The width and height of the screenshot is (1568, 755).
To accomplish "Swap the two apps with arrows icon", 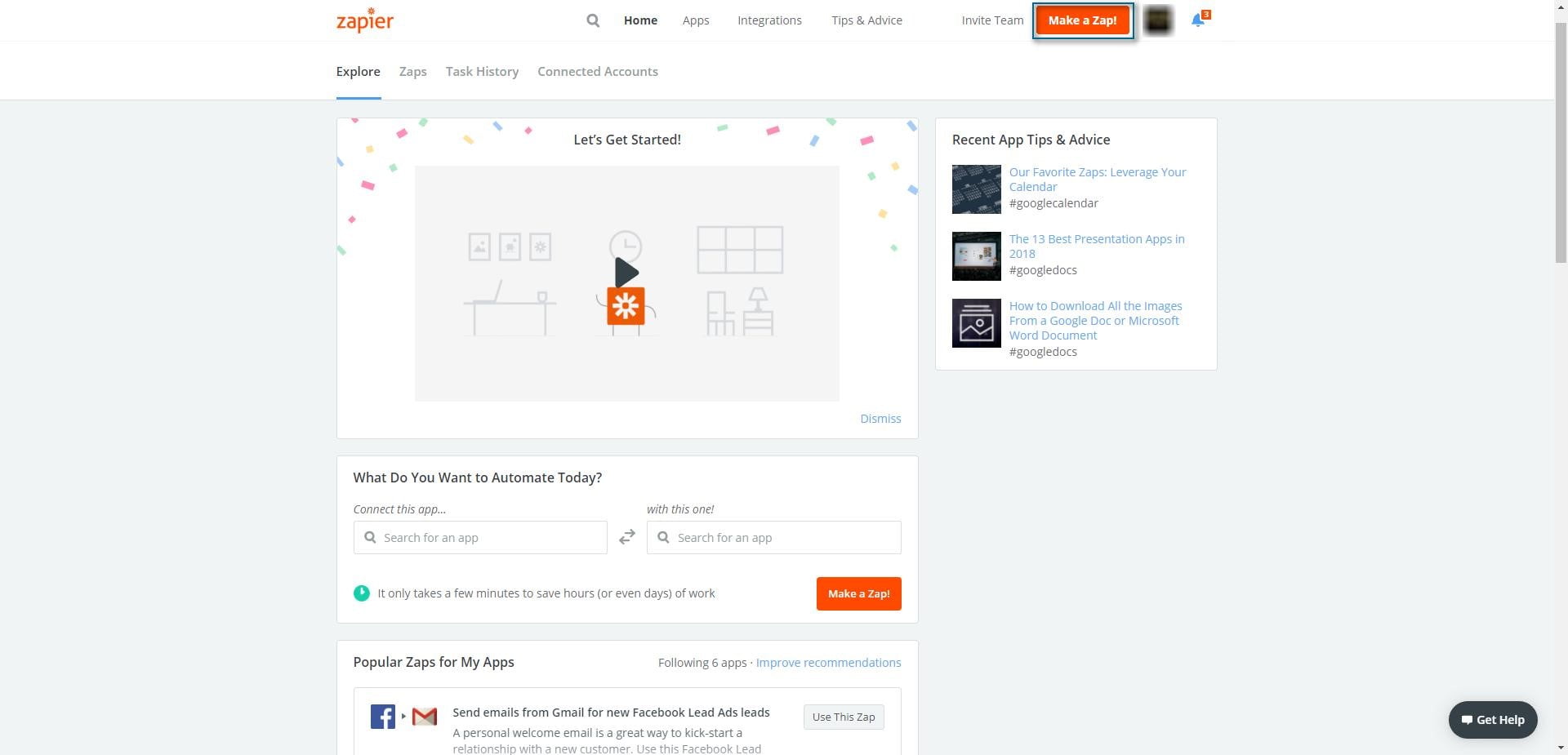I will [627, 537].
